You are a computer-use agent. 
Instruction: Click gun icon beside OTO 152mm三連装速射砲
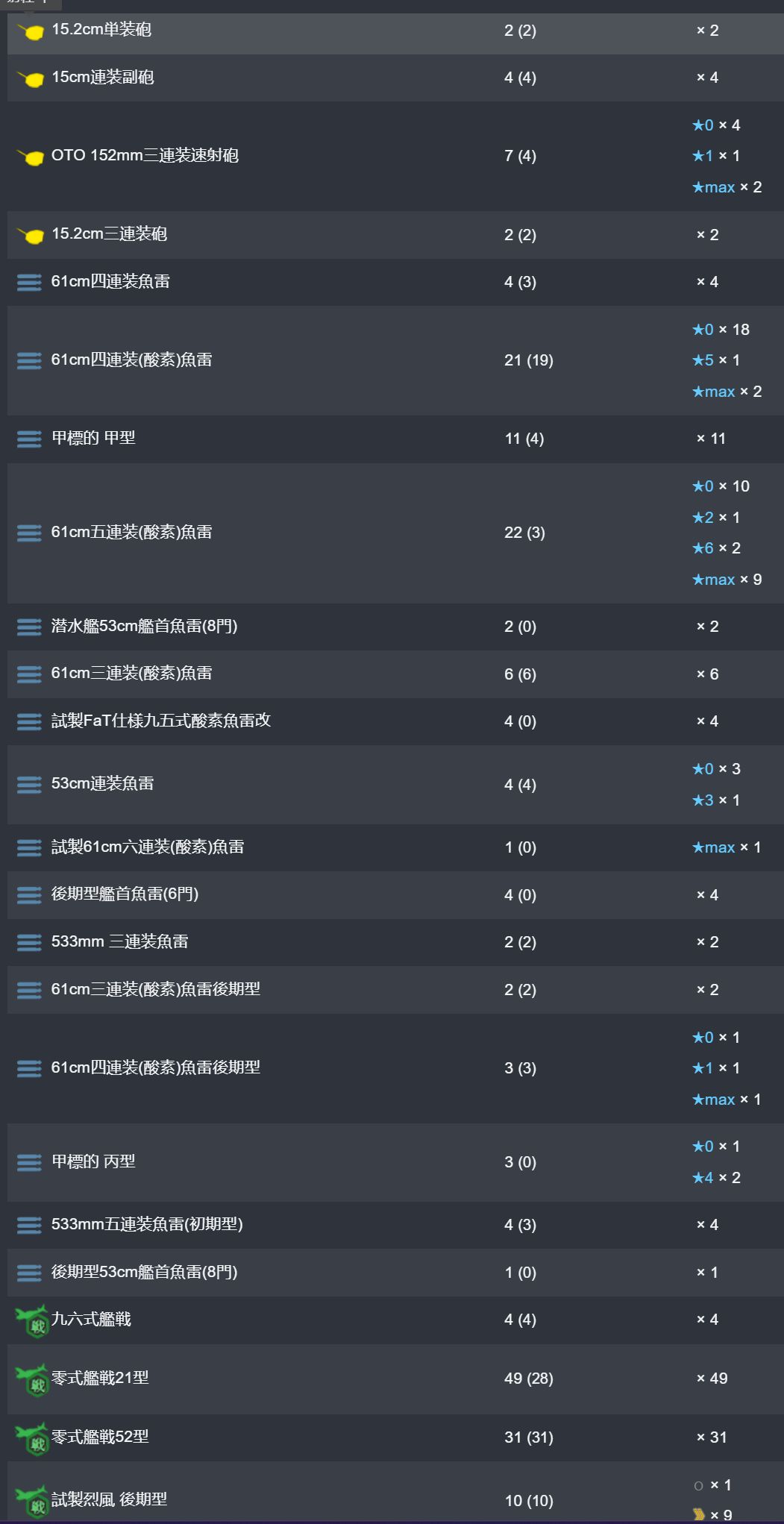click(x=31, y=157)
